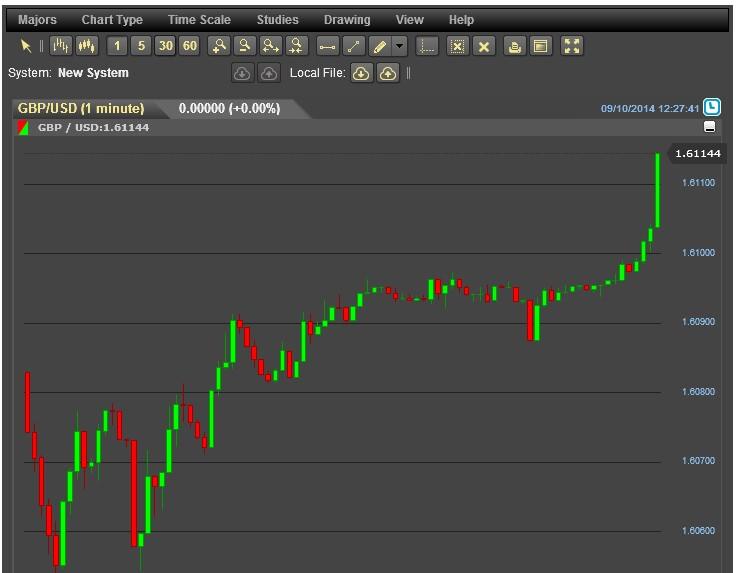Set 60 minute time scale button

(189, 46)
